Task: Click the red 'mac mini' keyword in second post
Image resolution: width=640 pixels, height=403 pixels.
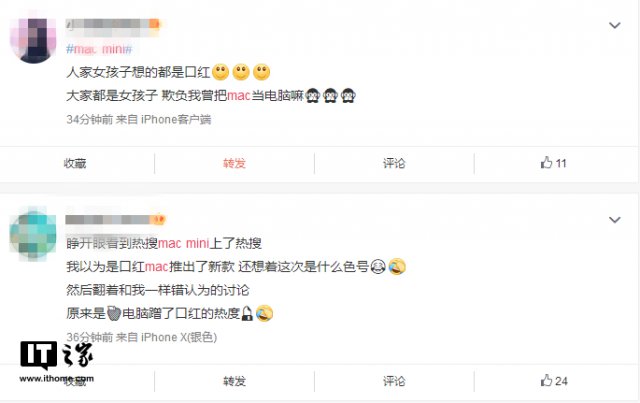Action: click(x=184, y=243)
